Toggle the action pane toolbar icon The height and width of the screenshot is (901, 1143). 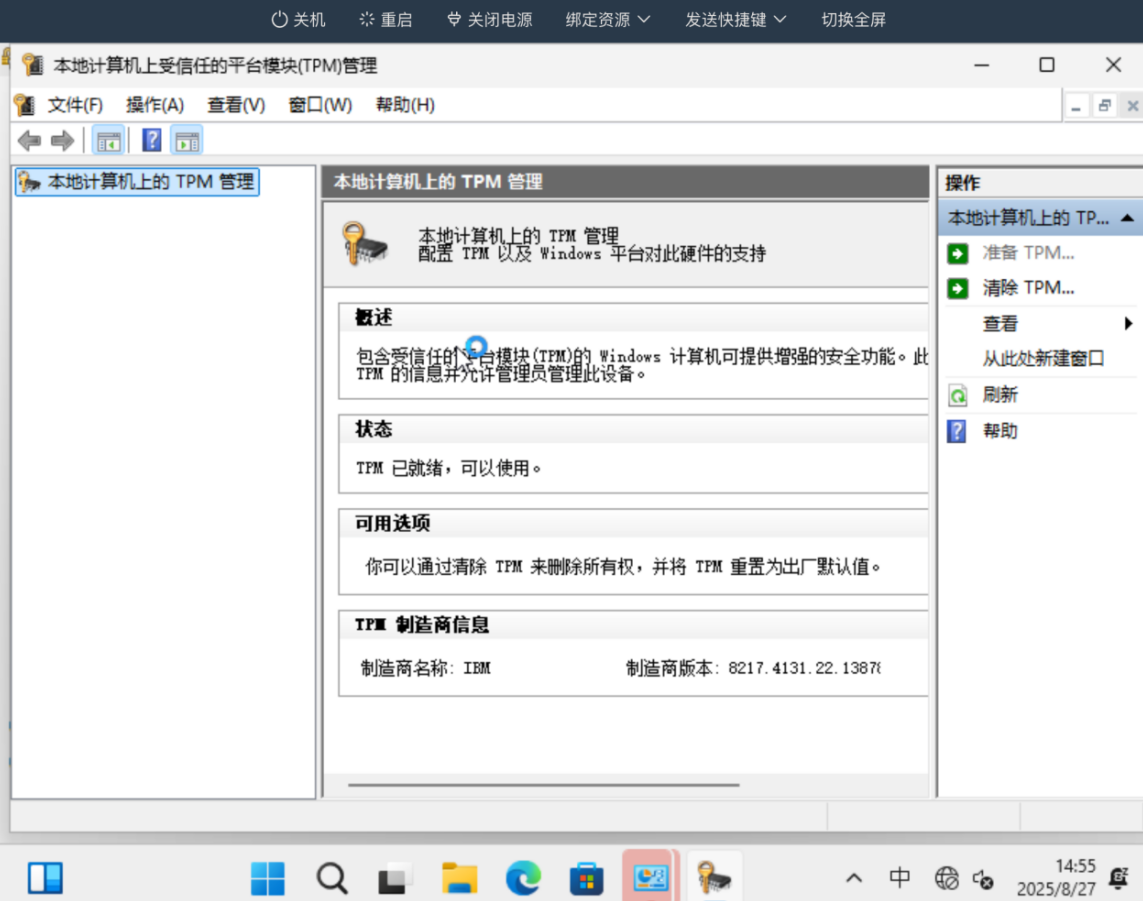(x=187, y=140)
